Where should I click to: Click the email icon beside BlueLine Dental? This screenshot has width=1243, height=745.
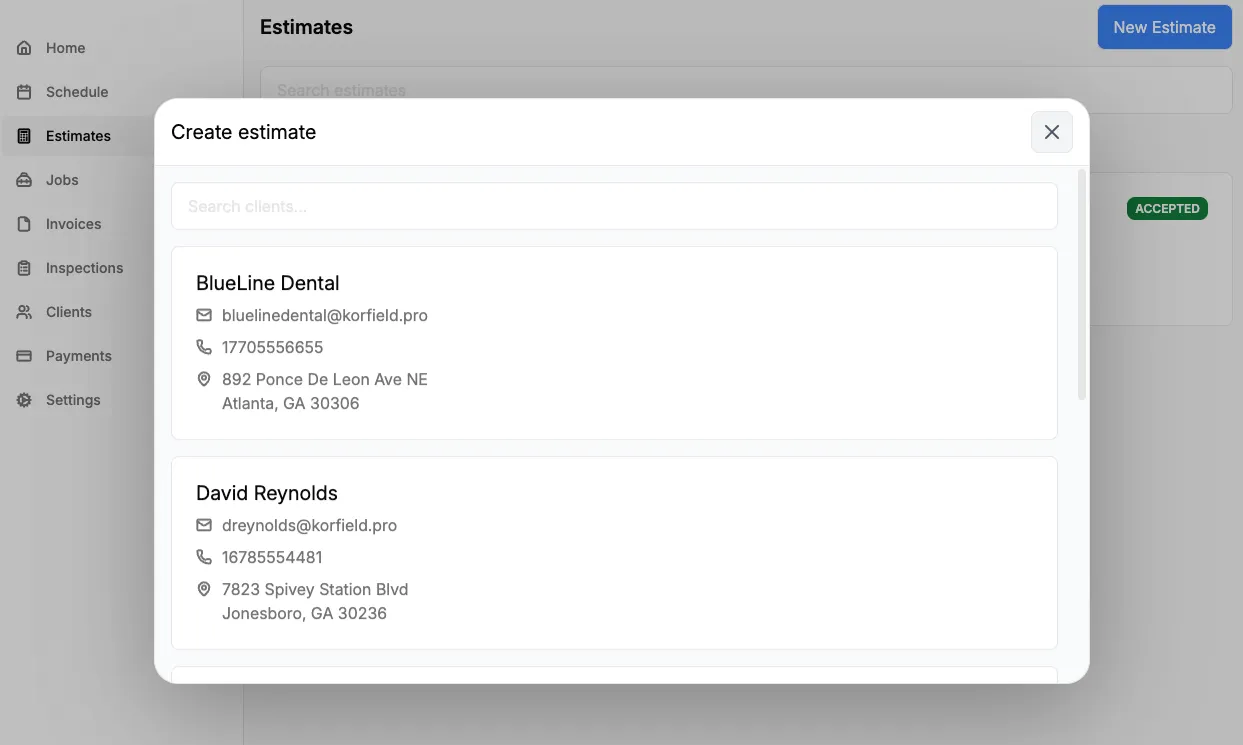pyautogui.click(x=204, y=314)
